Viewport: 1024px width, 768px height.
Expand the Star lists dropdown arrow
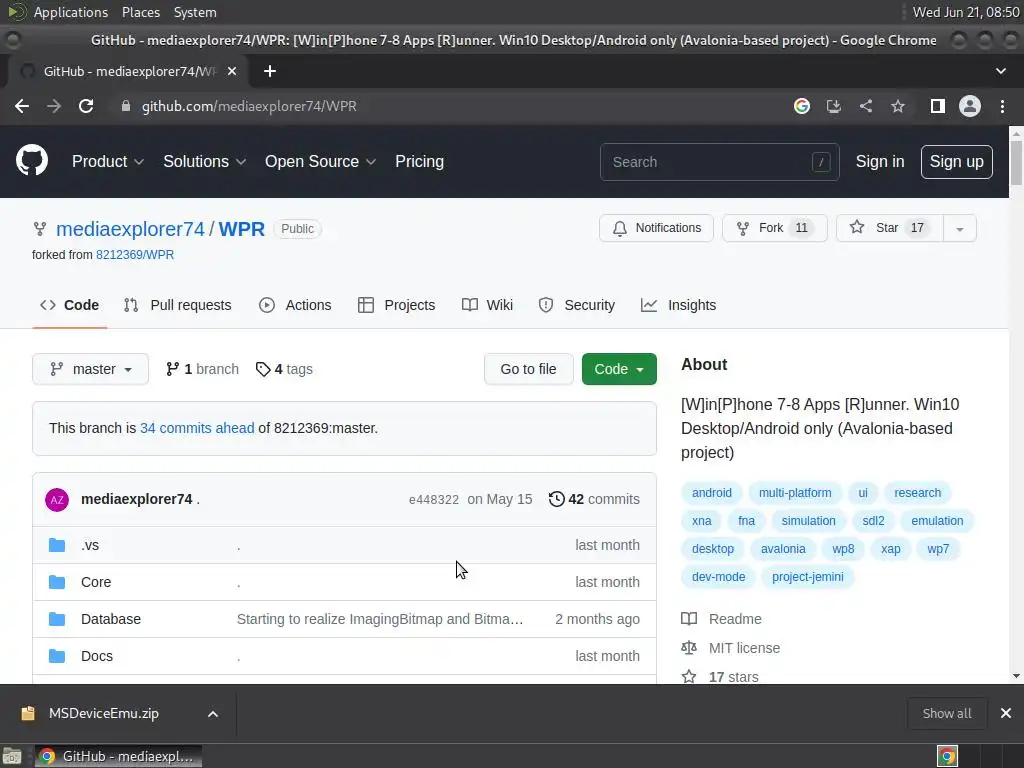[959, 229]
